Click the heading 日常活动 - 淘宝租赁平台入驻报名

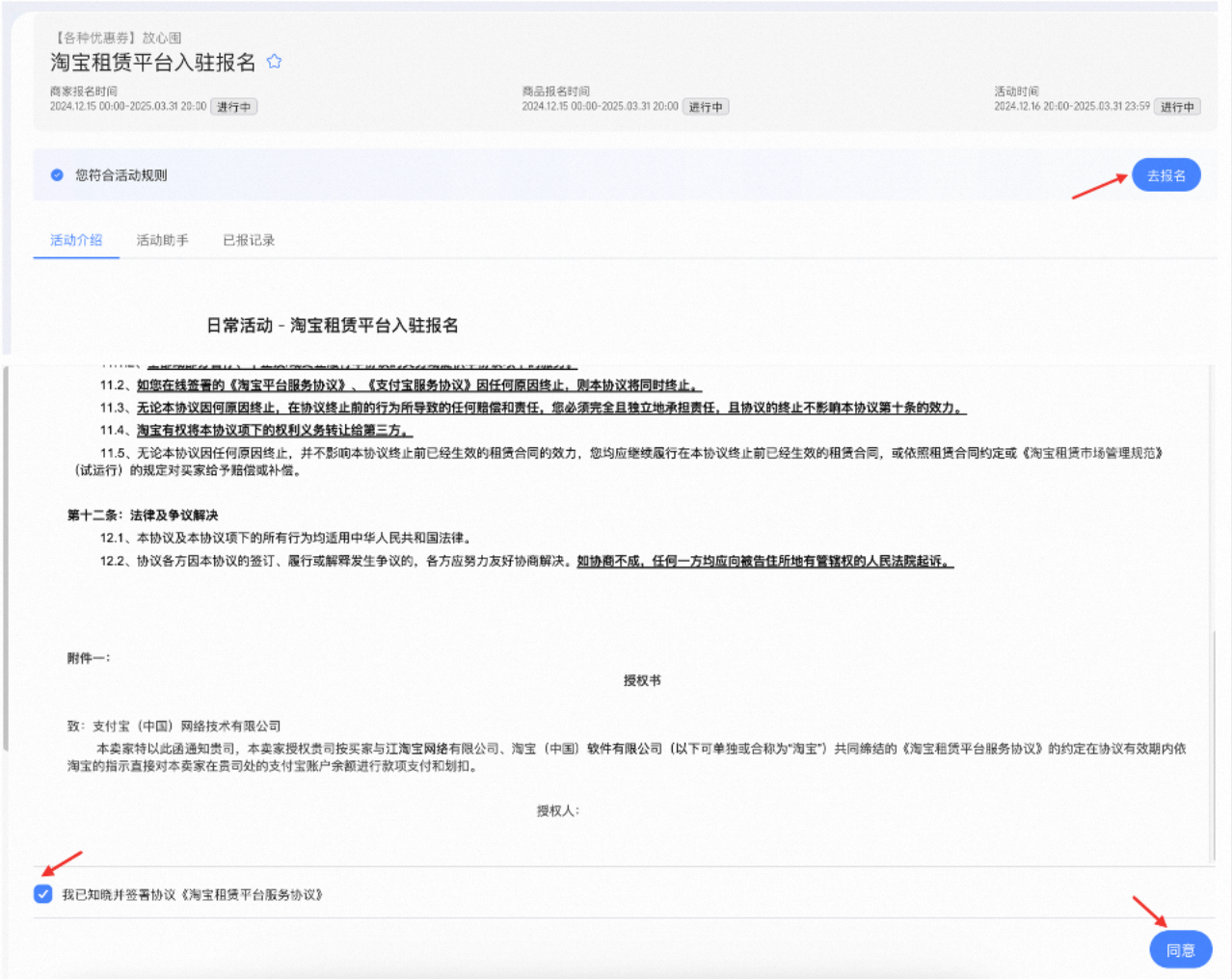(x=333, y=326)
